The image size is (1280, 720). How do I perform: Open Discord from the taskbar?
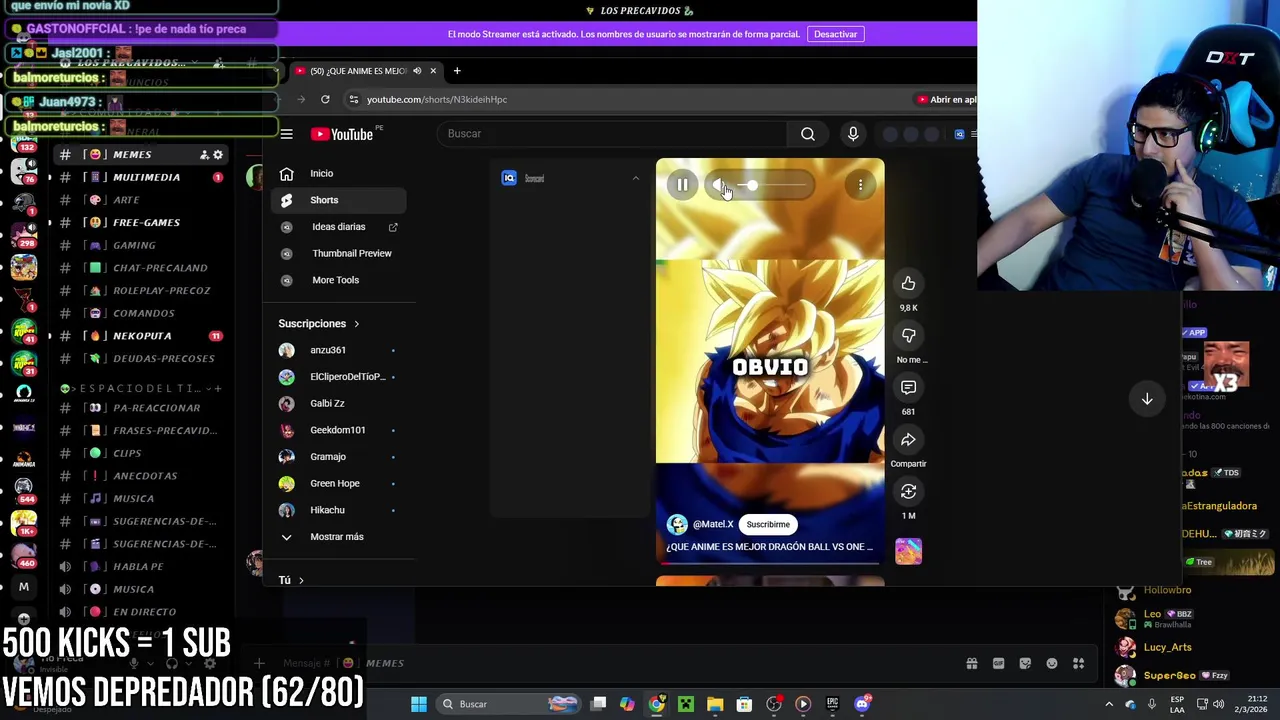[x=862, y=704]
